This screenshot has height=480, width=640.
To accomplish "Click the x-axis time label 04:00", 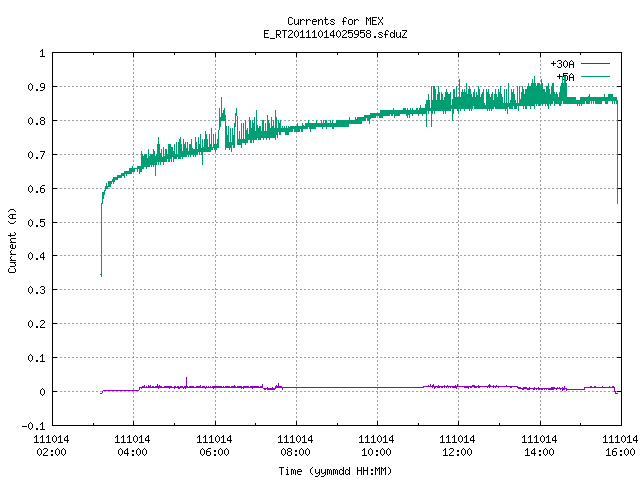I will pyautogui.click(x=132, y=452).
